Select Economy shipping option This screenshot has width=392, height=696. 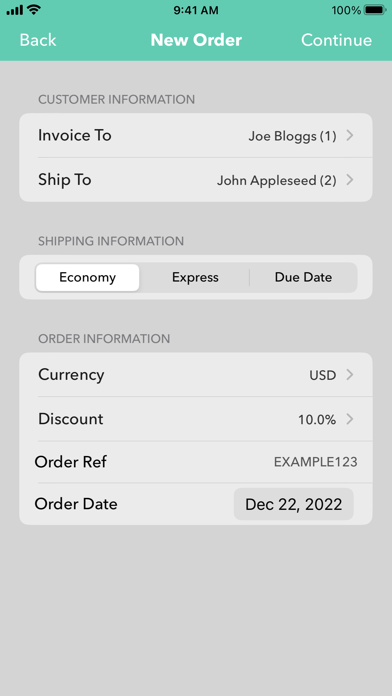click(87, 277)
